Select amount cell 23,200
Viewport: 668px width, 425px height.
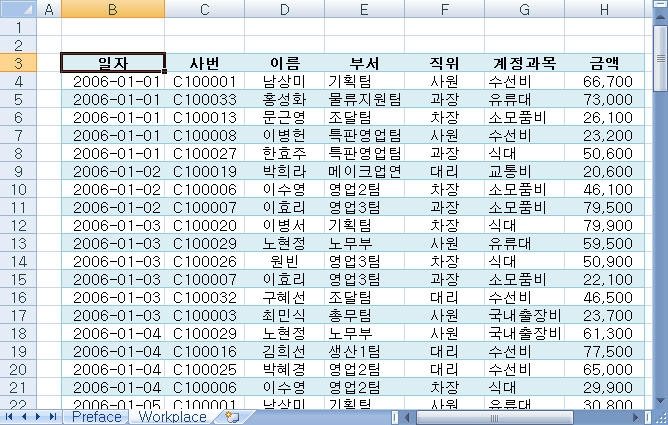pos(605,135)
